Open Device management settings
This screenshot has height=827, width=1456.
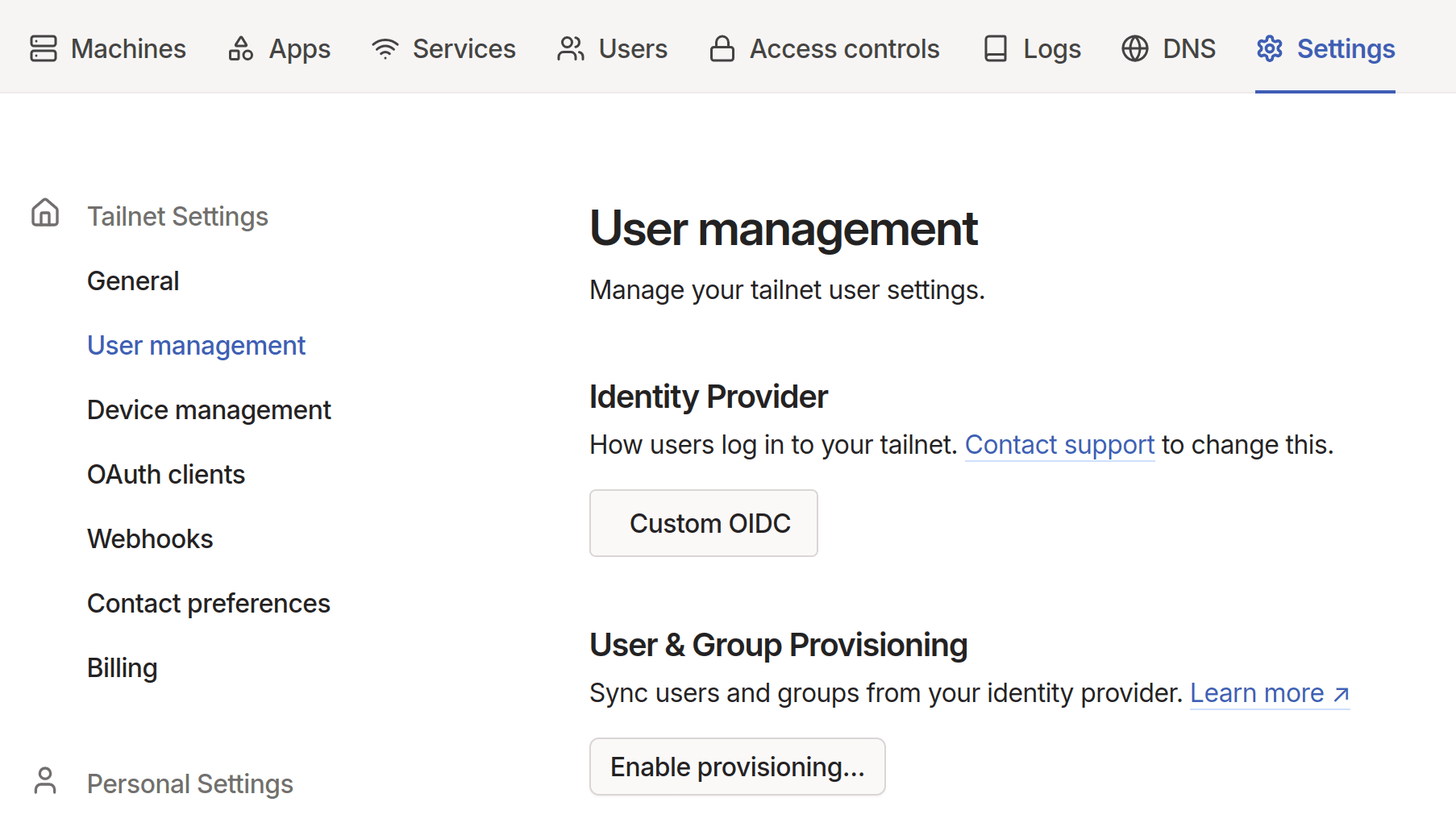[209, 409]
